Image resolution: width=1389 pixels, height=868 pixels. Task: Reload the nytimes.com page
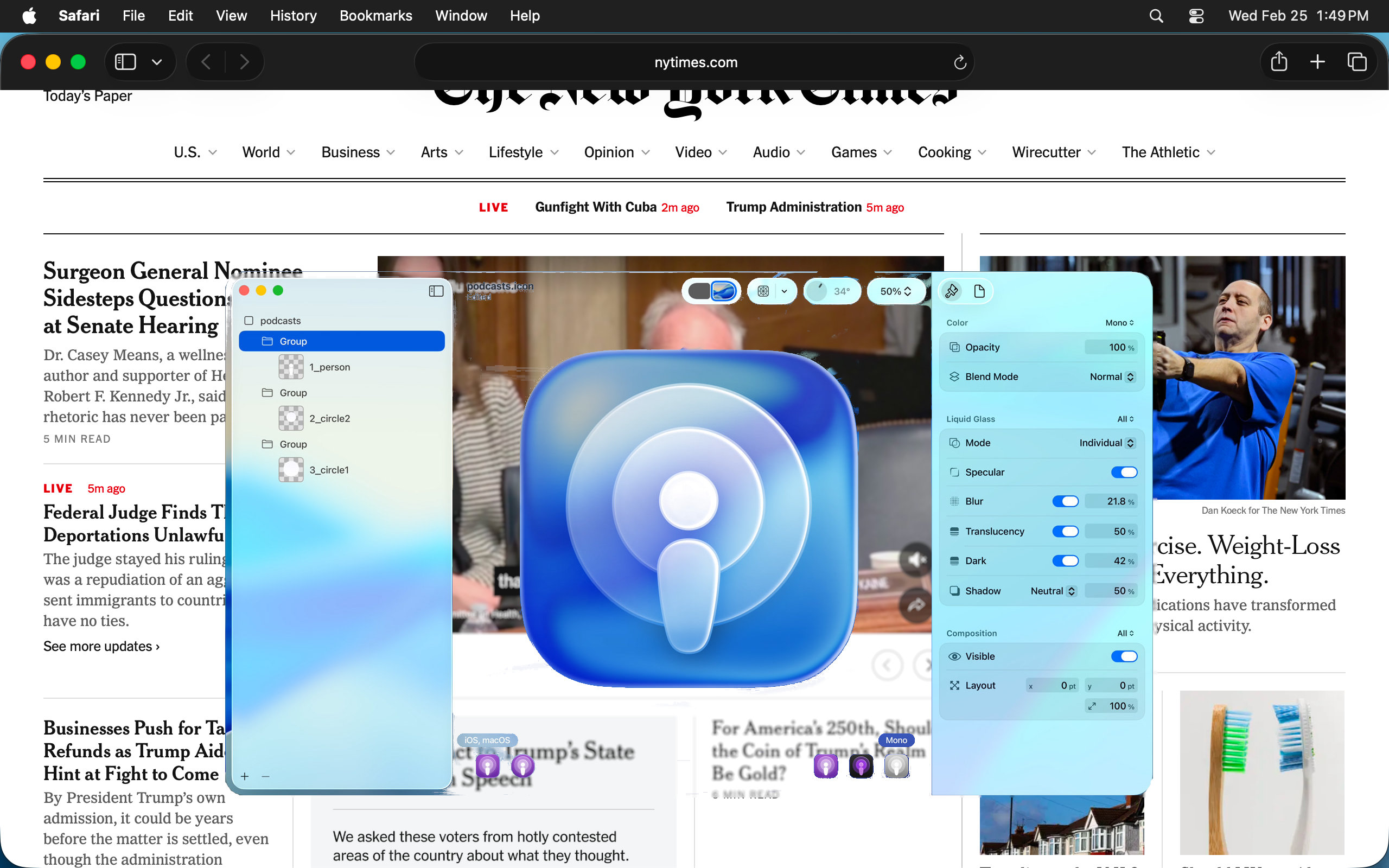pos(960,62)
